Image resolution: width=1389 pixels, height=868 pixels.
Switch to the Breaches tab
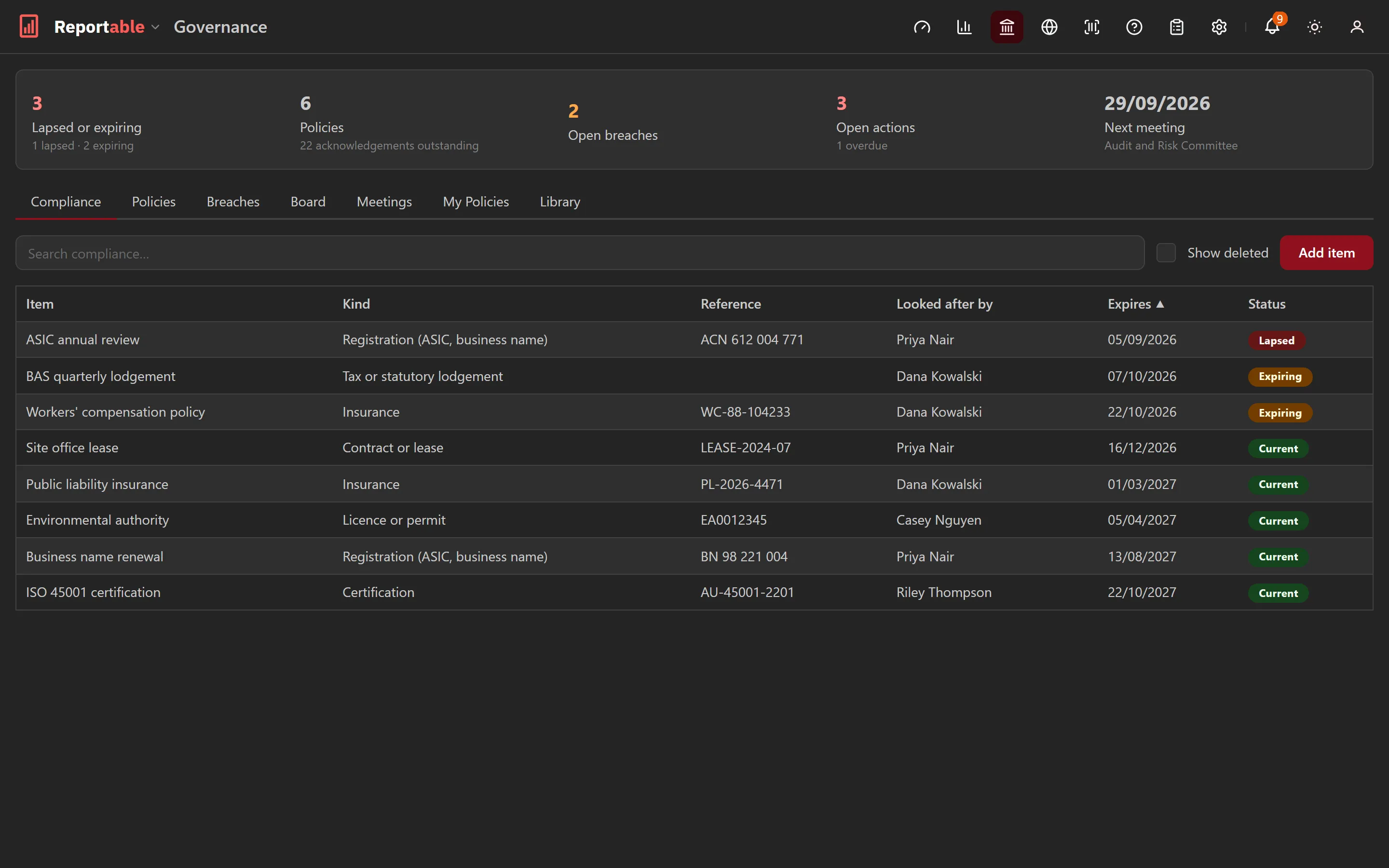[x=233, y=202]
